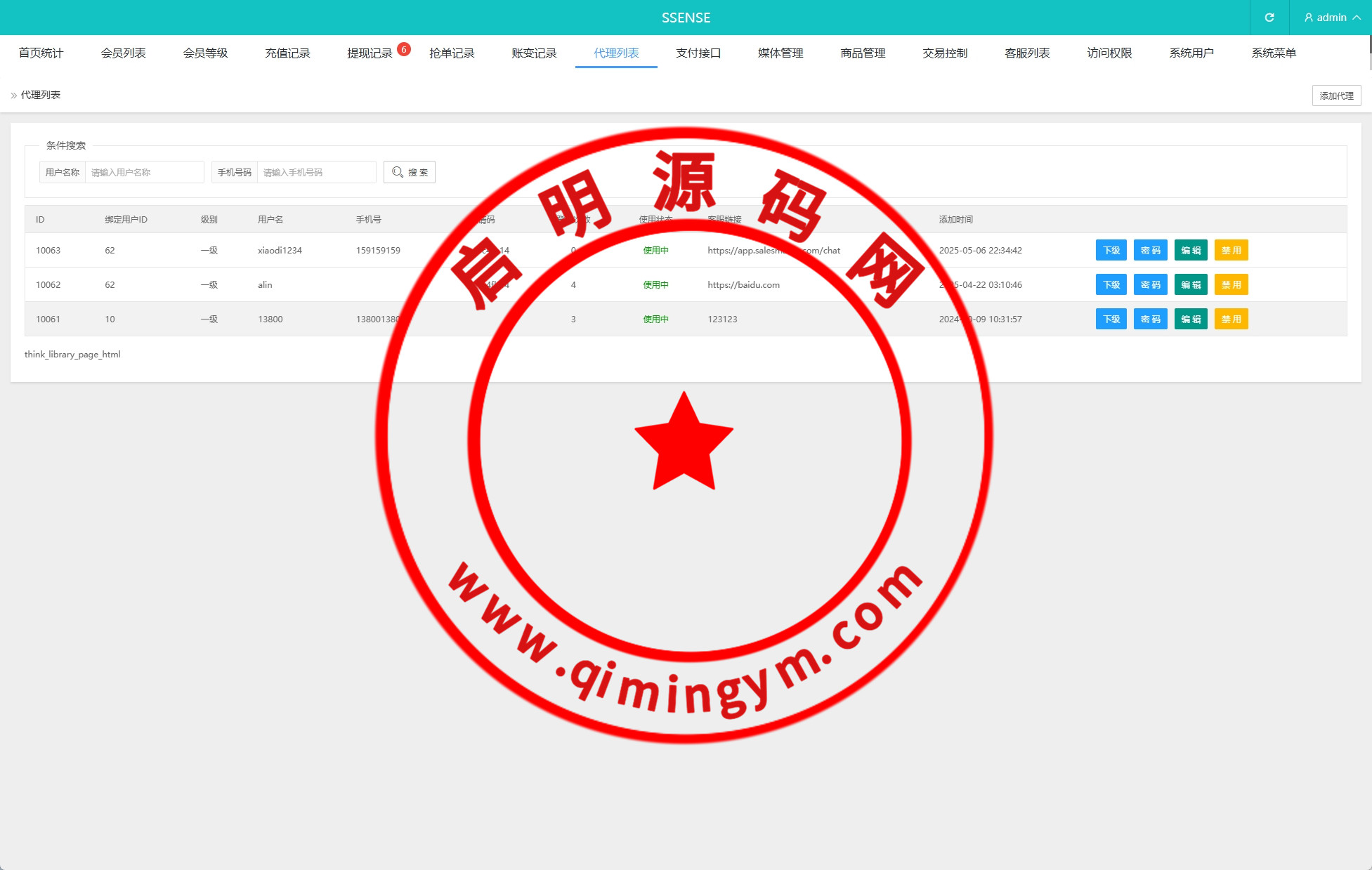Click the search button with magnifier

410,172
